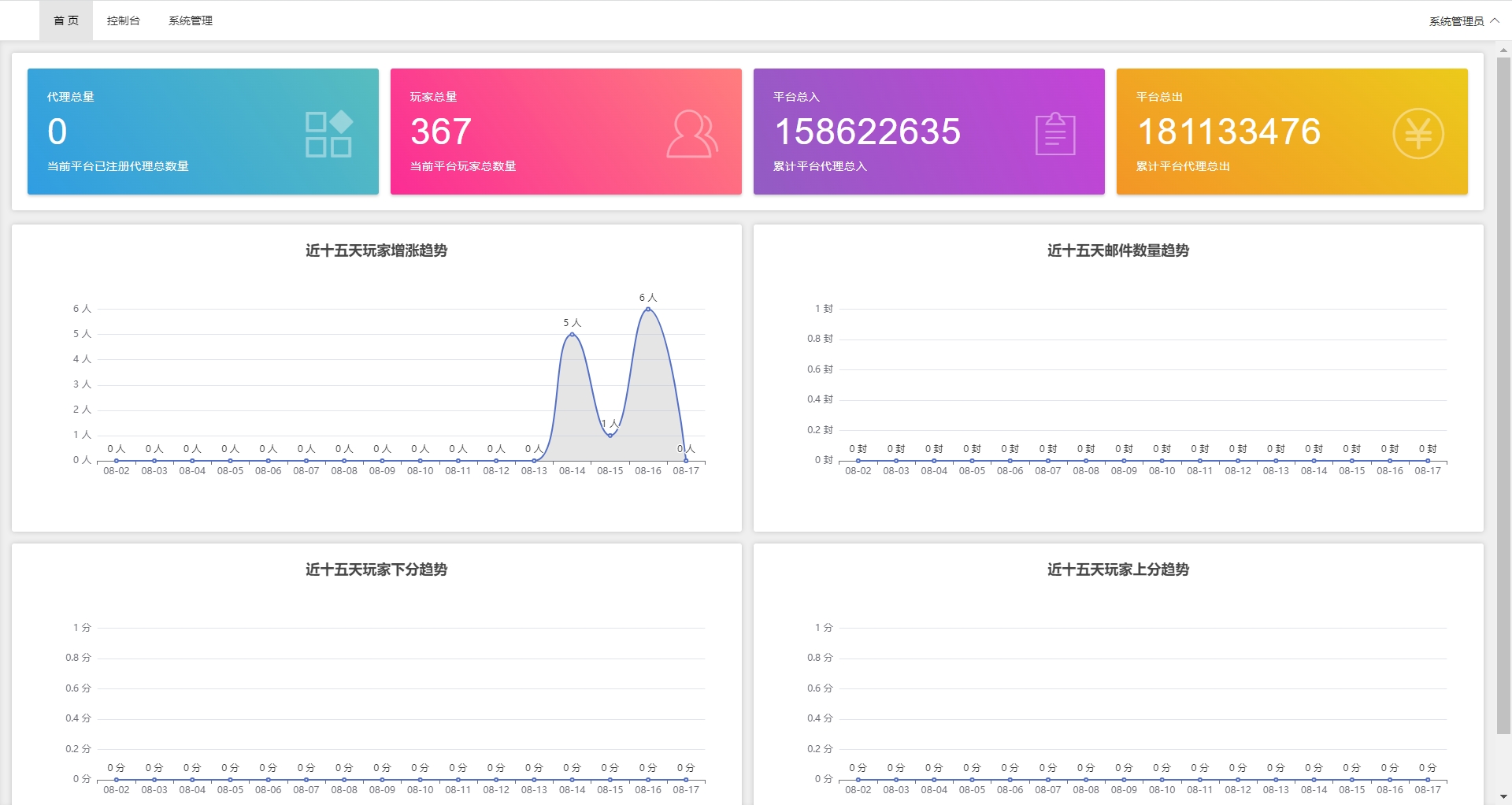Viewport: 1512px width, 805px height.
Task: Switch to the 控制台 tab
Action: pyautogui.click(x=124, y=20)
